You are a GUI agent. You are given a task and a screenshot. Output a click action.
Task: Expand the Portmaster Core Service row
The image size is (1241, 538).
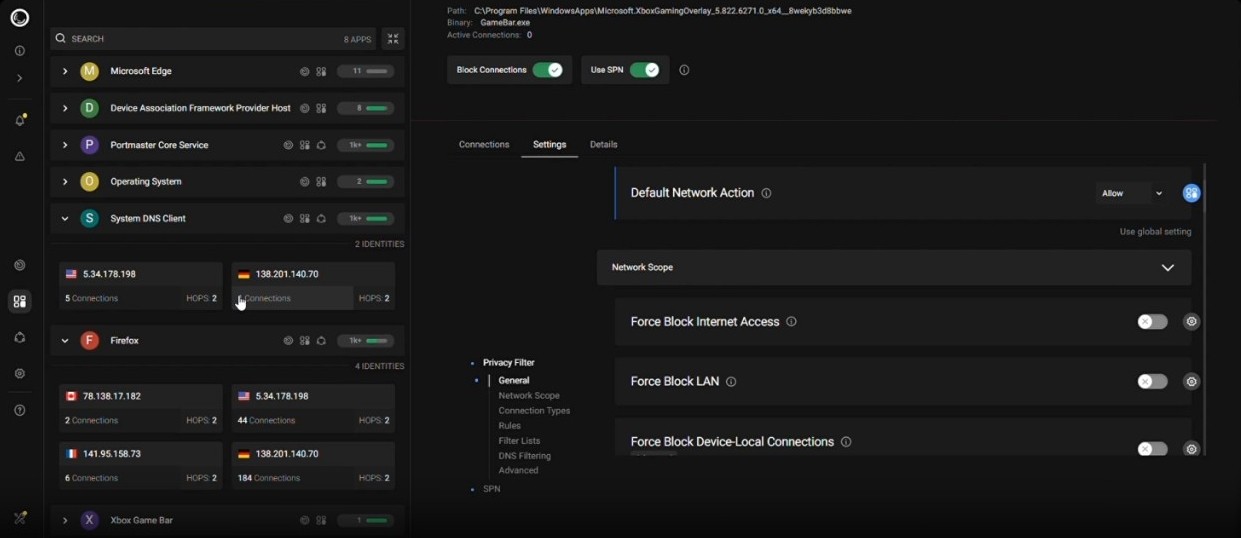point(65,145)
